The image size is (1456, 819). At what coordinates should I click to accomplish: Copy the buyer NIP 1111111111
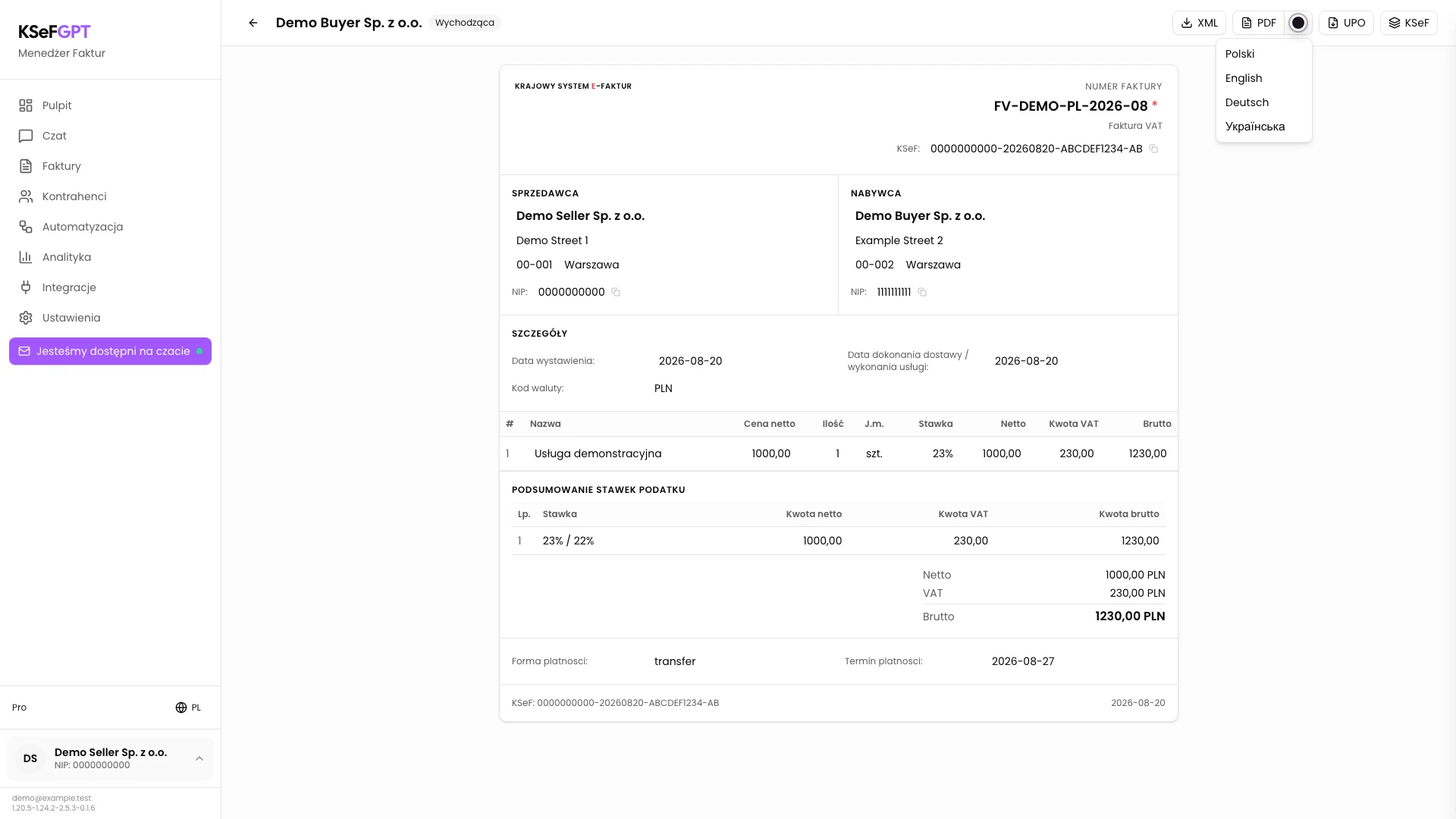click(x=922, y=292)
